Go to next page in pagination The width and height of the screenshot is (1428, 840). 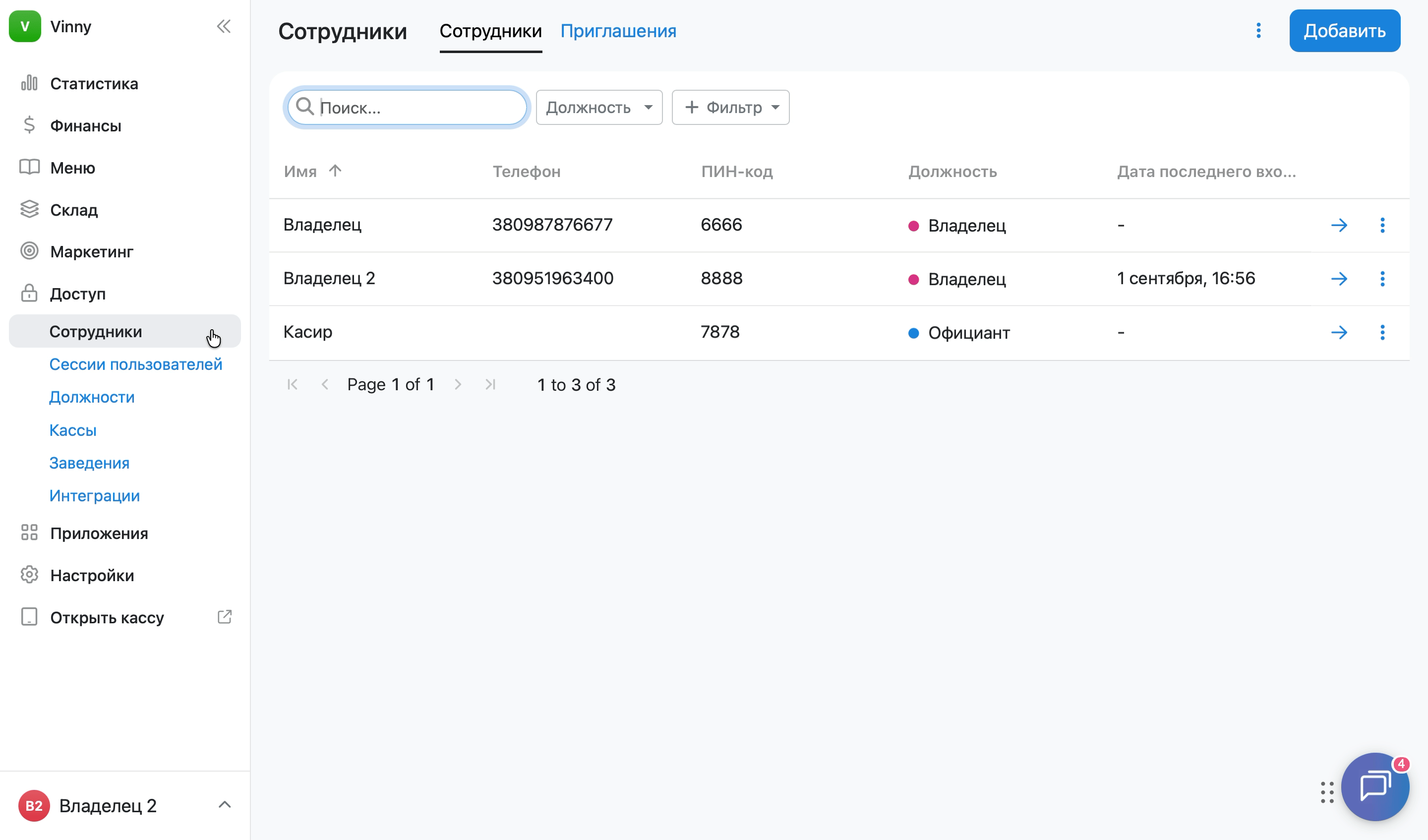[458, 384]
